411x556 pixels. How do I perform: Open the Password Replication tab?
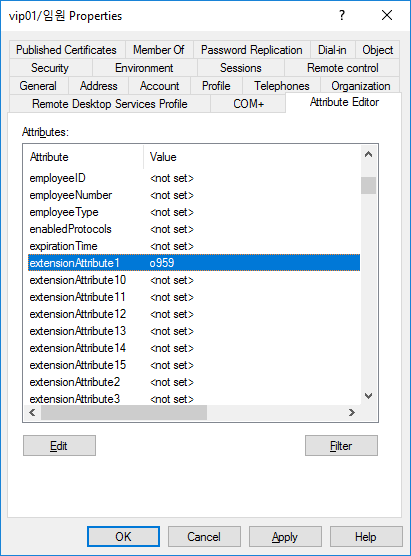coord(251,50)
